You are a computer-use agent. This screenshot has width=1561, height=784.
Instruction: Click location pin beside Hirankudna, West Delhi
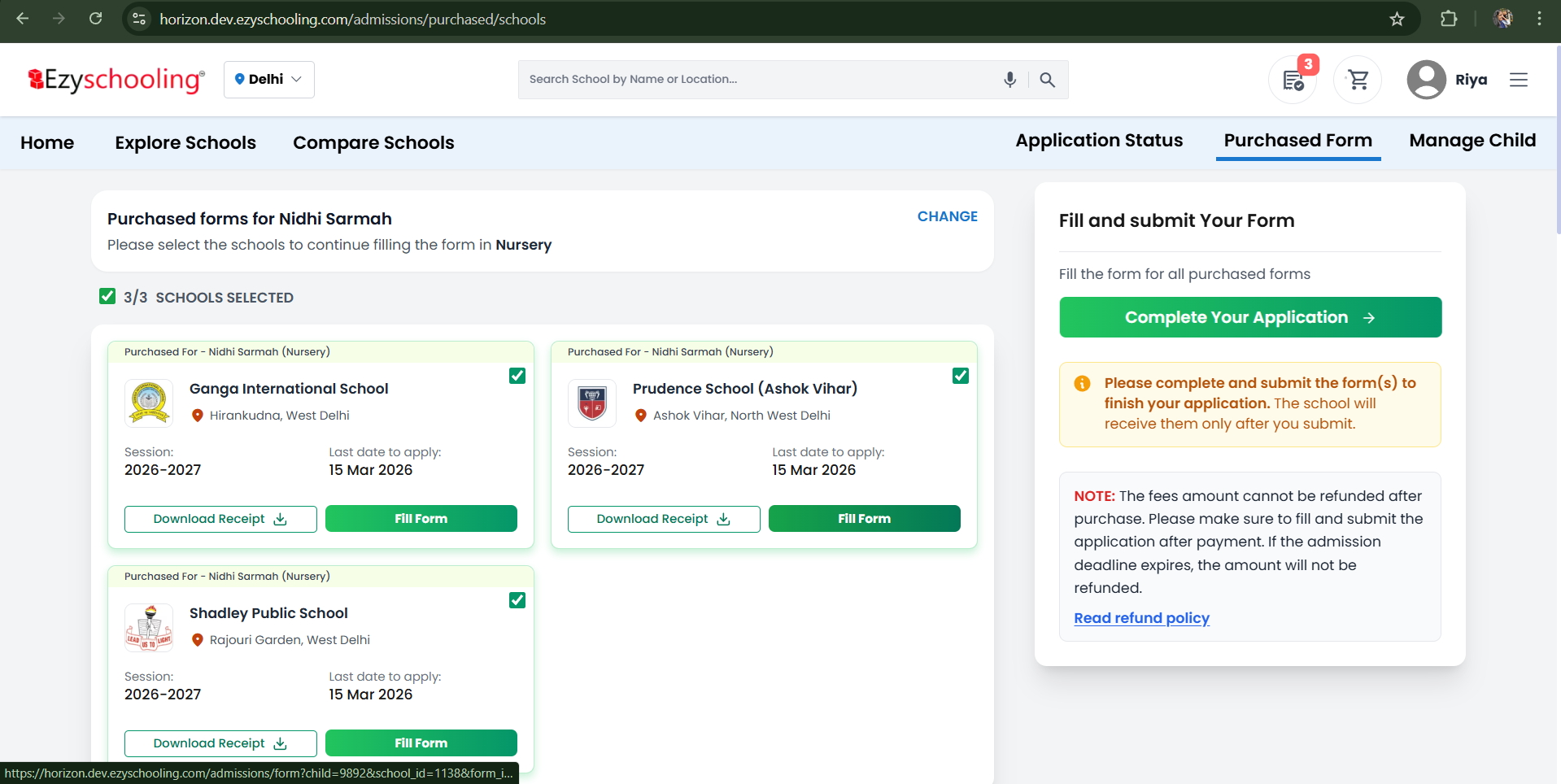click(x=197, y=416)
